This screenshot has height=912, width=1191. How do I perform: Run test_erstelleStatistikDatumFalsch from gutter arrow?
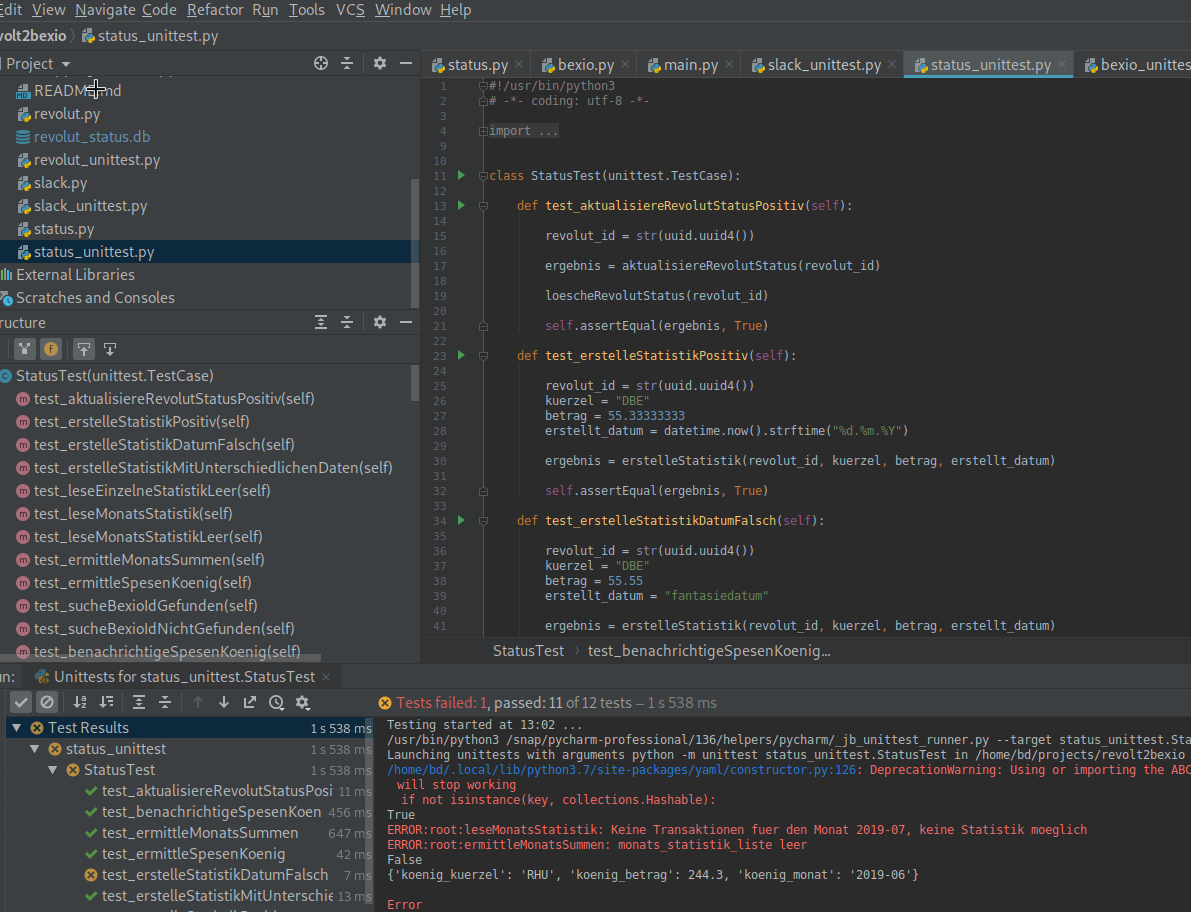(461, 521)
